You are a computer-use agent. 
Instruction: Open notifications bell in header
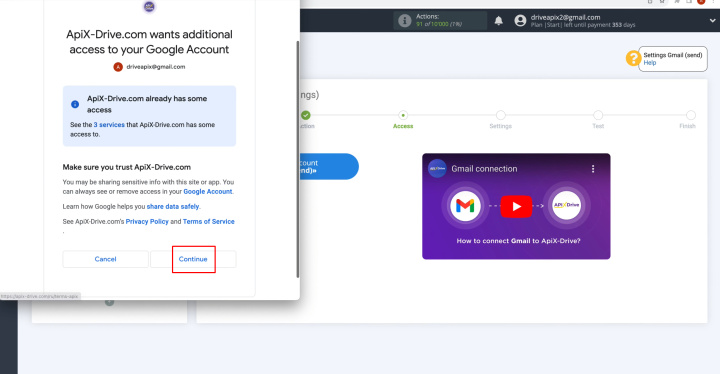coord(499,21)
